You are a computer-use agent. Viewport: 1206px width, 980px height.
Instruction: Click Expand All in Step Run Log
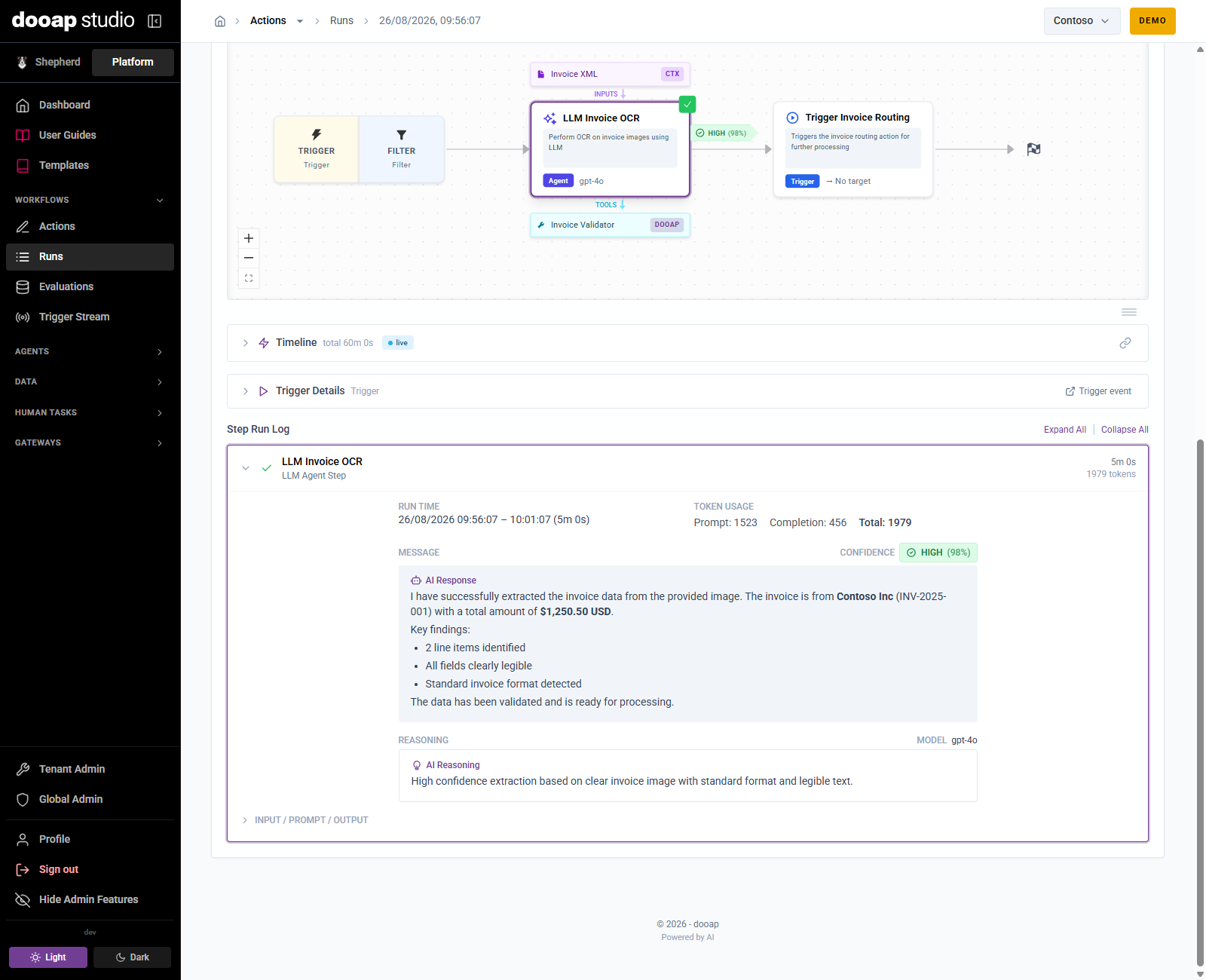[x=1064, y=430]
